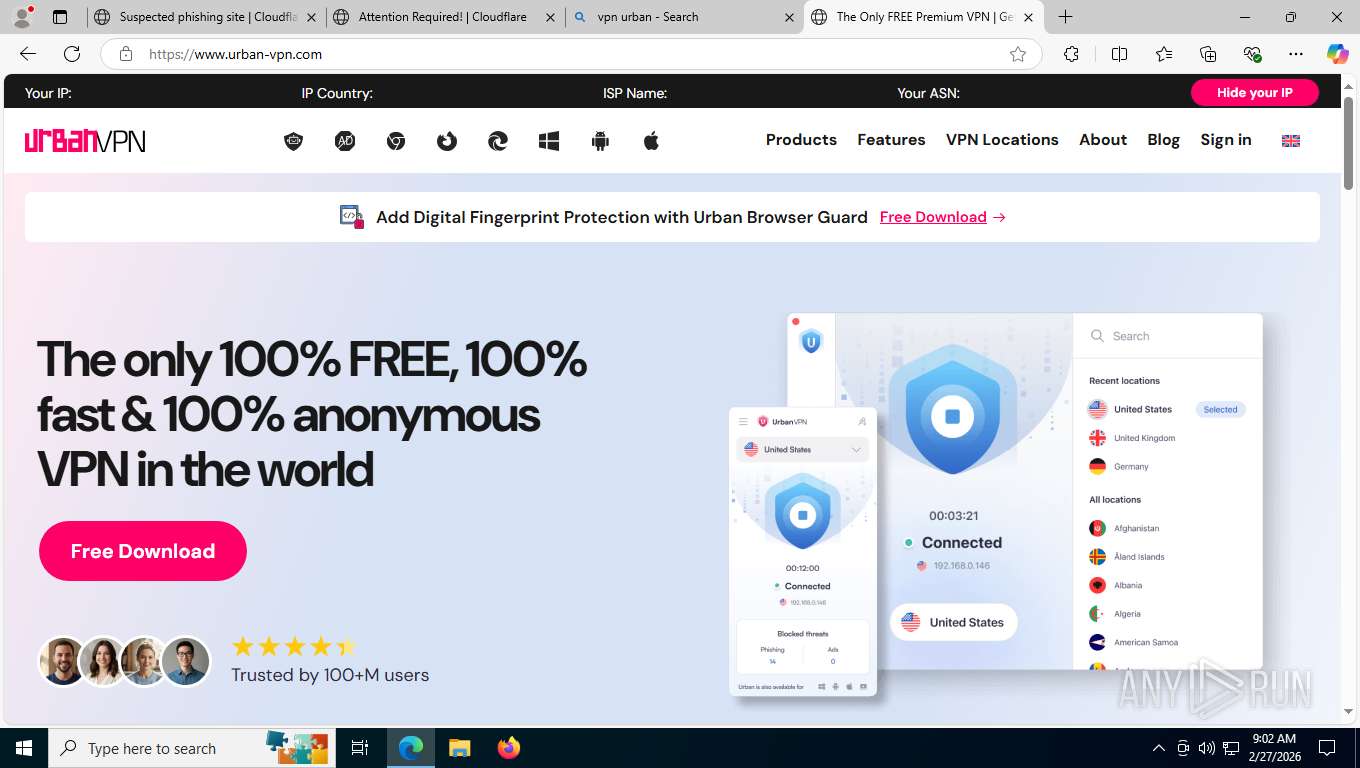Click the large Free Download button

tap(143, 551)
